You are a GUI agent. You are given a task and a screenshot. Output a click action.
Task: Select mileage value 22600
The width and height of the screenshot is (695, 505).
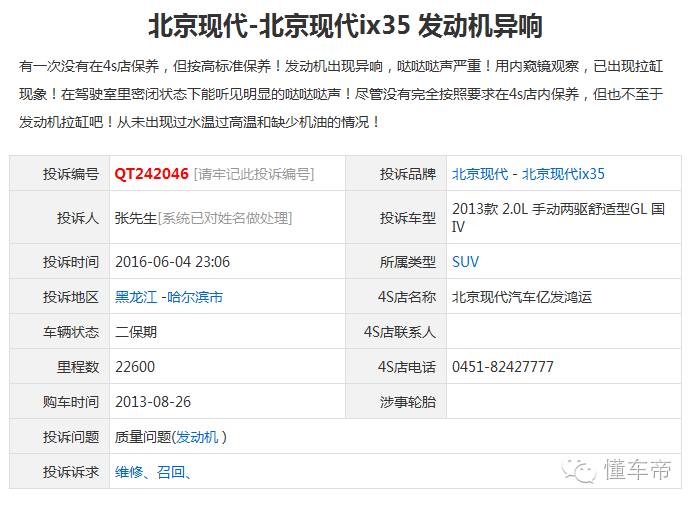coord(135,367)
